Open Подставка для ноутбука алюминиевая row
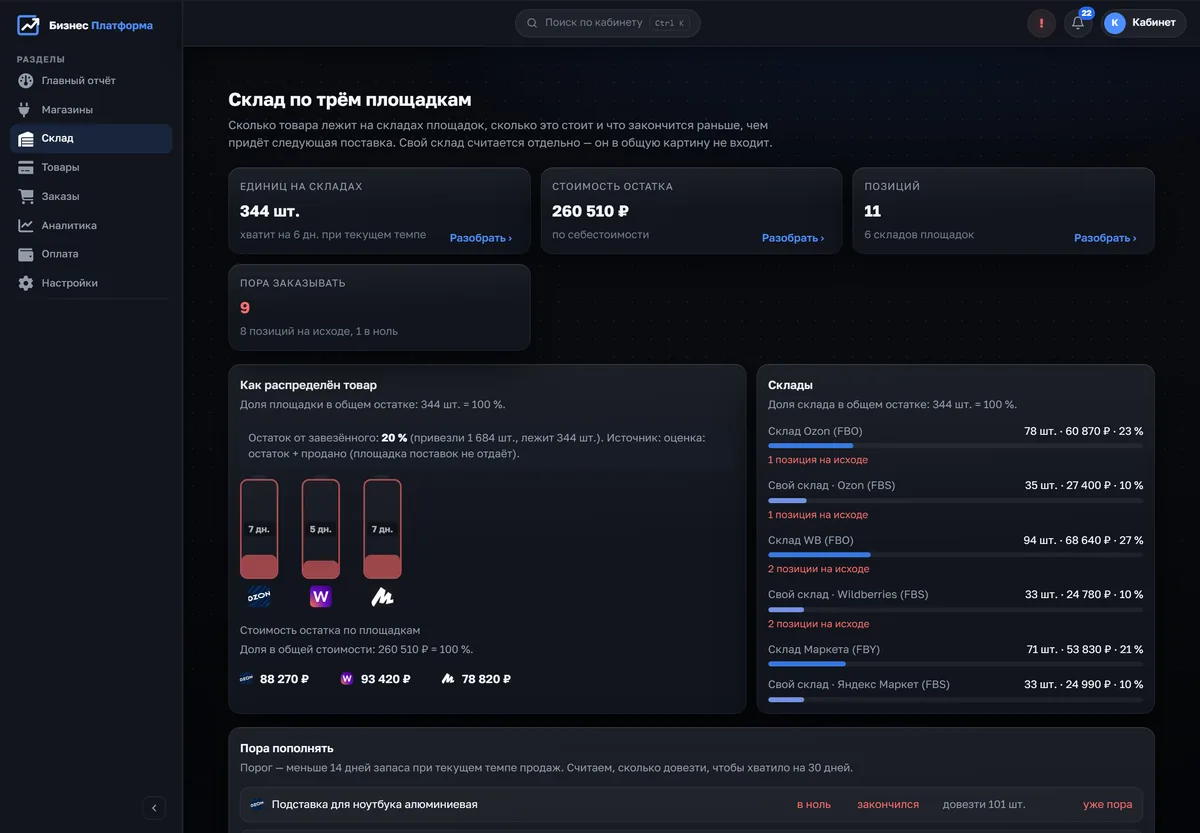This screenshot has width=1200, height=833. tap(692, 804)
